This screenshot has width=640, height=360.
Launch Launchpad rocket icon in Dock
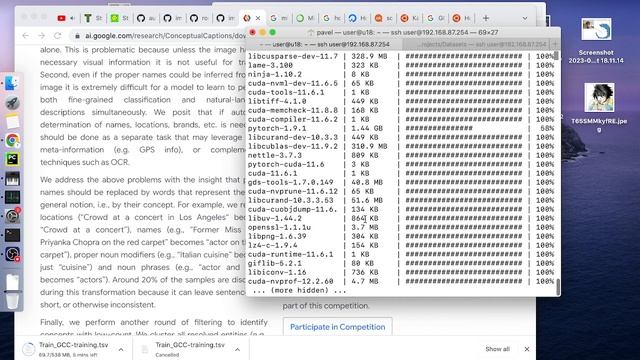12,103
